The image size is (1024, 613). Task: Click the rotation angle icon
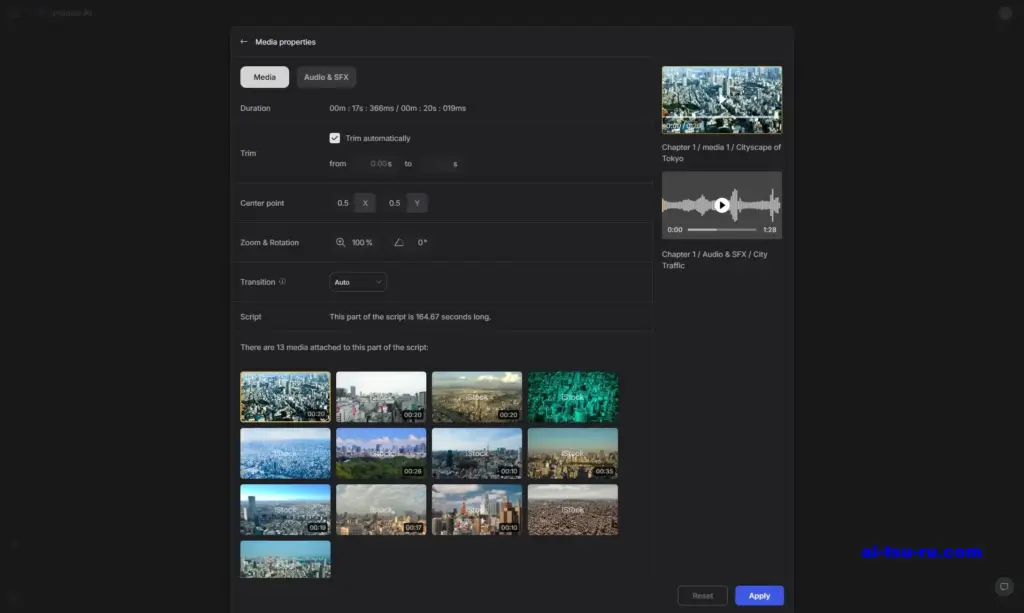coord(398,242)
